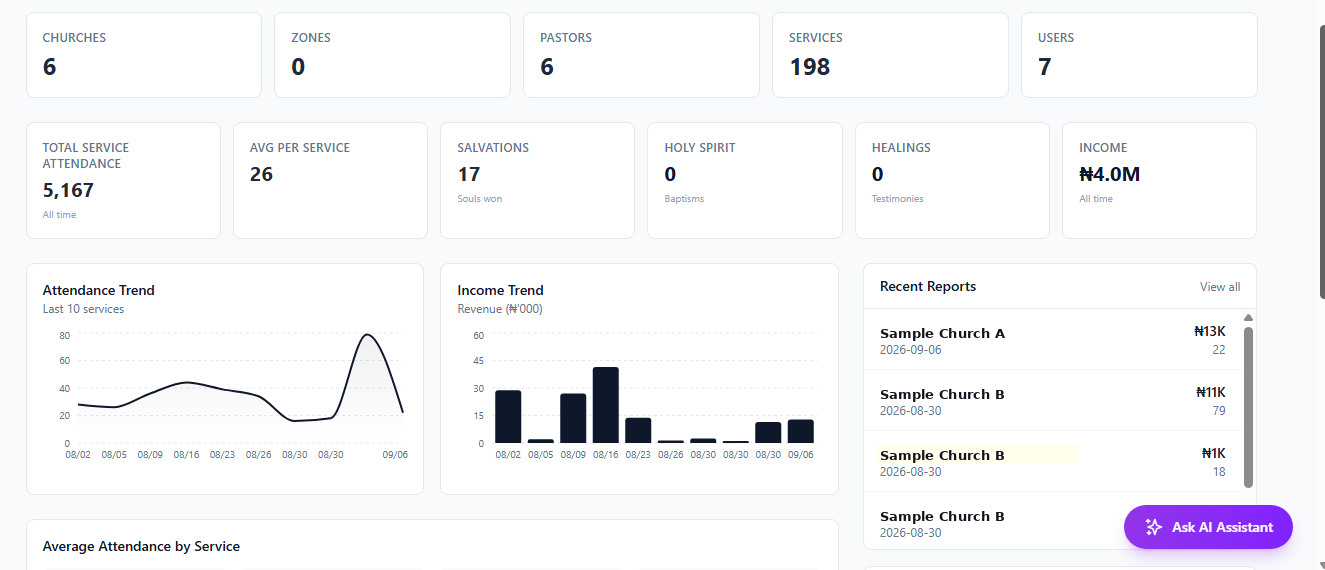Image resolution: width=1325 pixels, height=570 pixels.
Task: Click the Attendance Trend chart title
Action: (x=98, y=290)
